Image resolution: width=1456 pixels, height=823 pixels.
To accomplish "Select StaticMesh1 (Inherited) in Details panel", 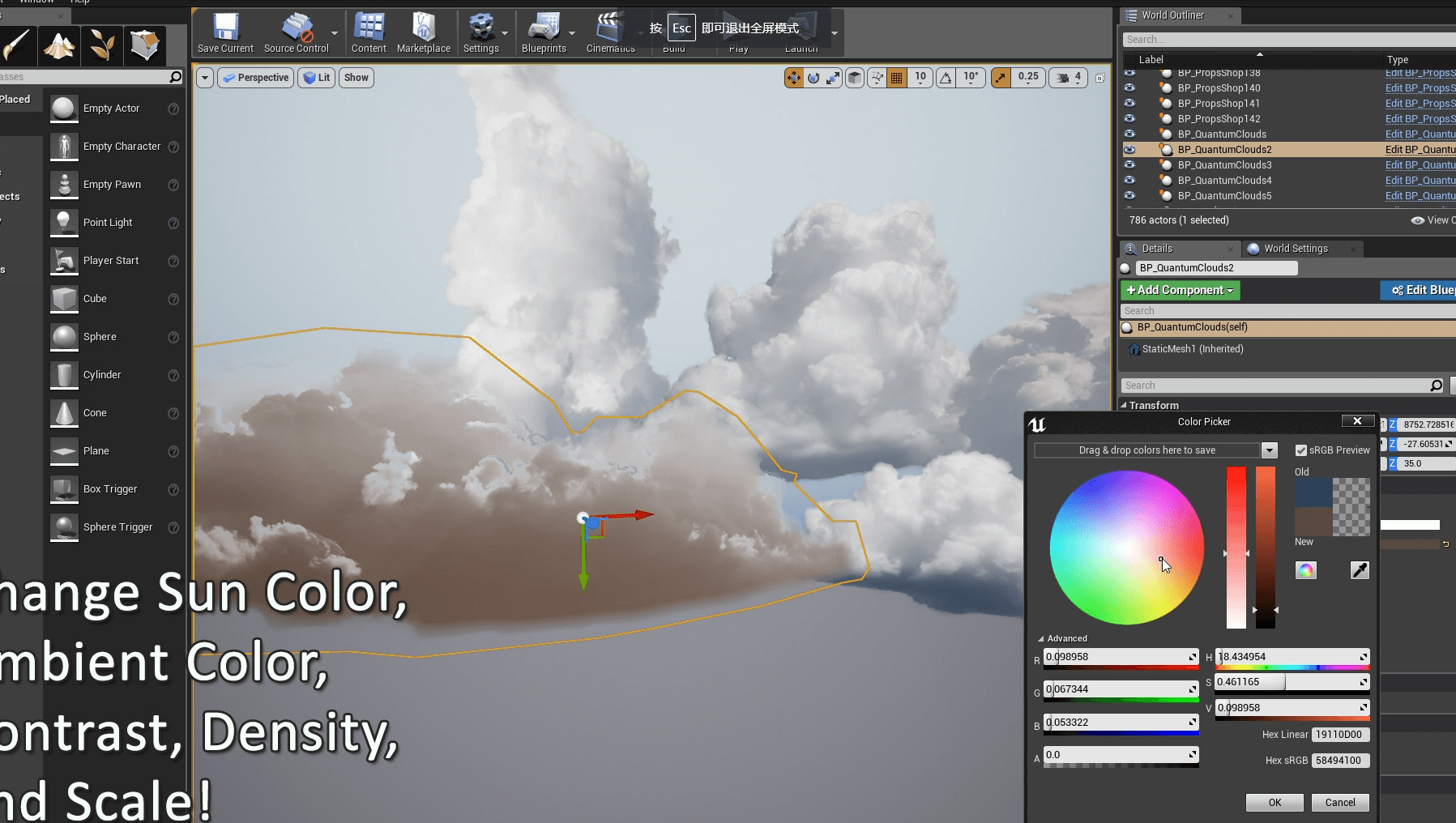I will [x=1191, y=349].
